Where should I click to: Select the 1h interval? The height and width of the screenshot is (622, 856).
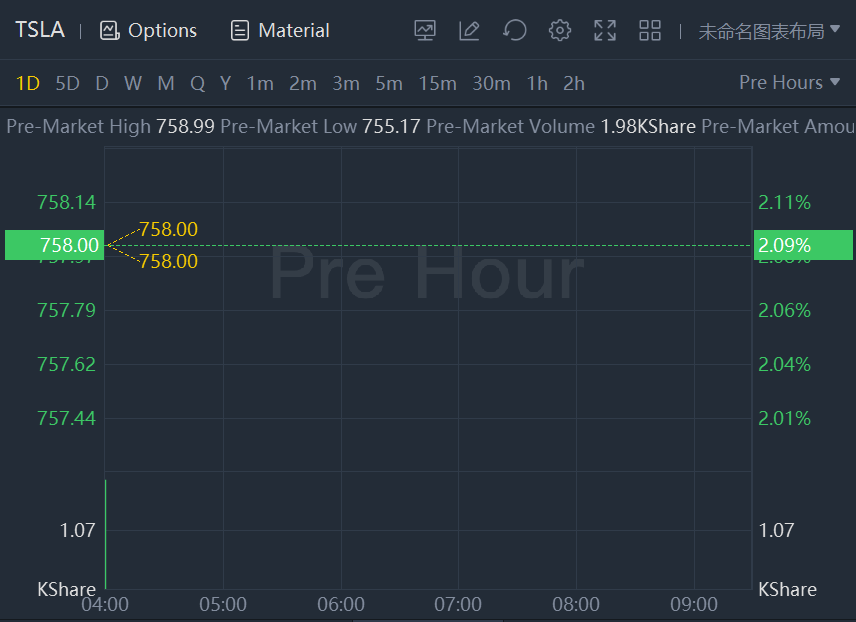tap(537, 84)
